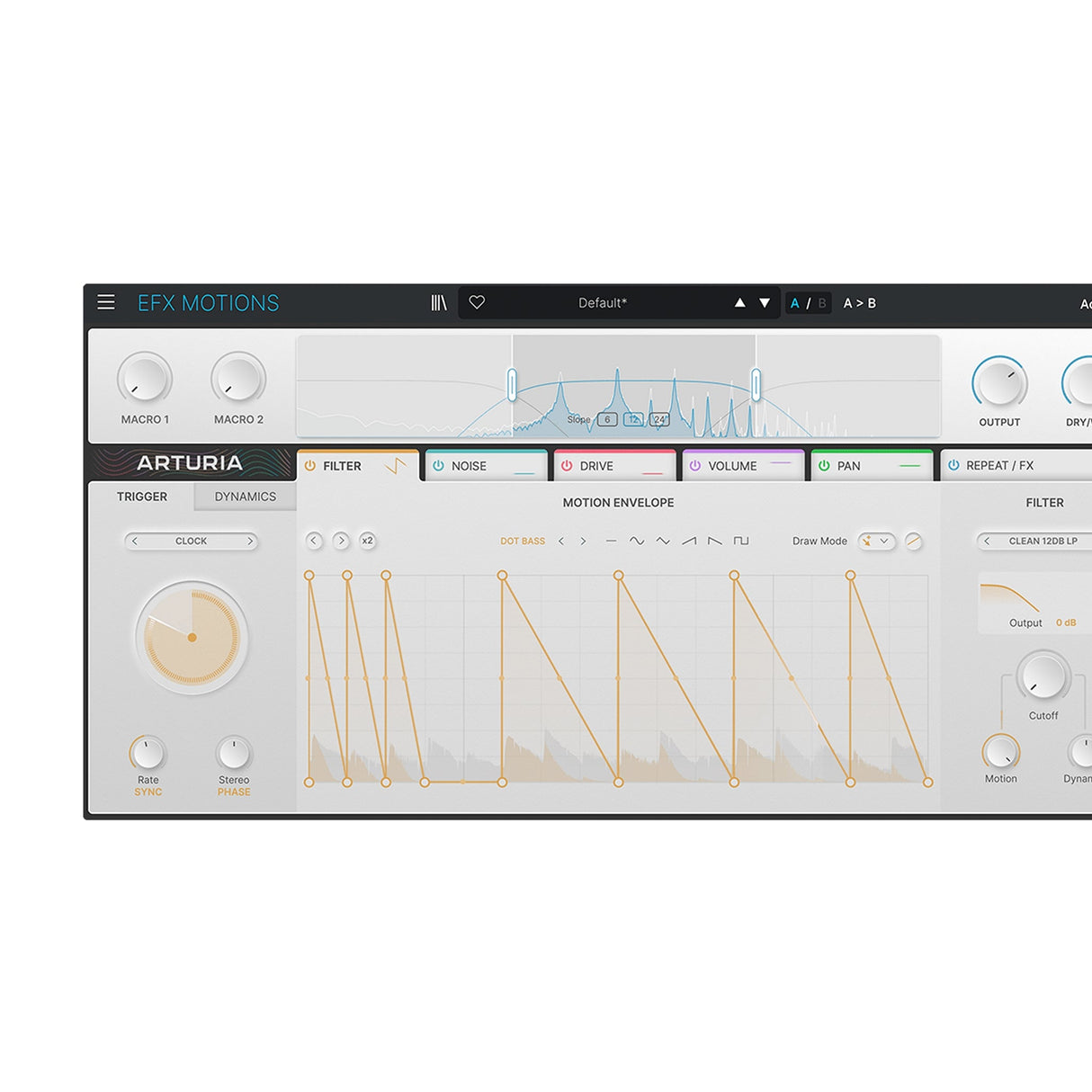The image size is (1092, 1092).
Task: Select the ramp-up envelope shape
Action: click(x=689, y=541)
